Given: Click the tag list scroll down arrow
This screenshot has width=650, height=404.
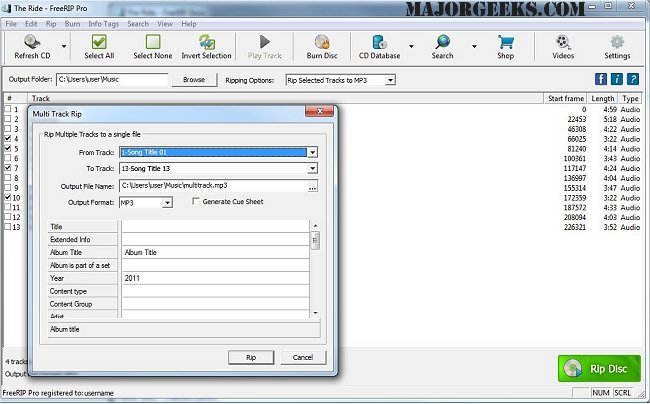Looking at the screenshot, I should click(315, 313).
